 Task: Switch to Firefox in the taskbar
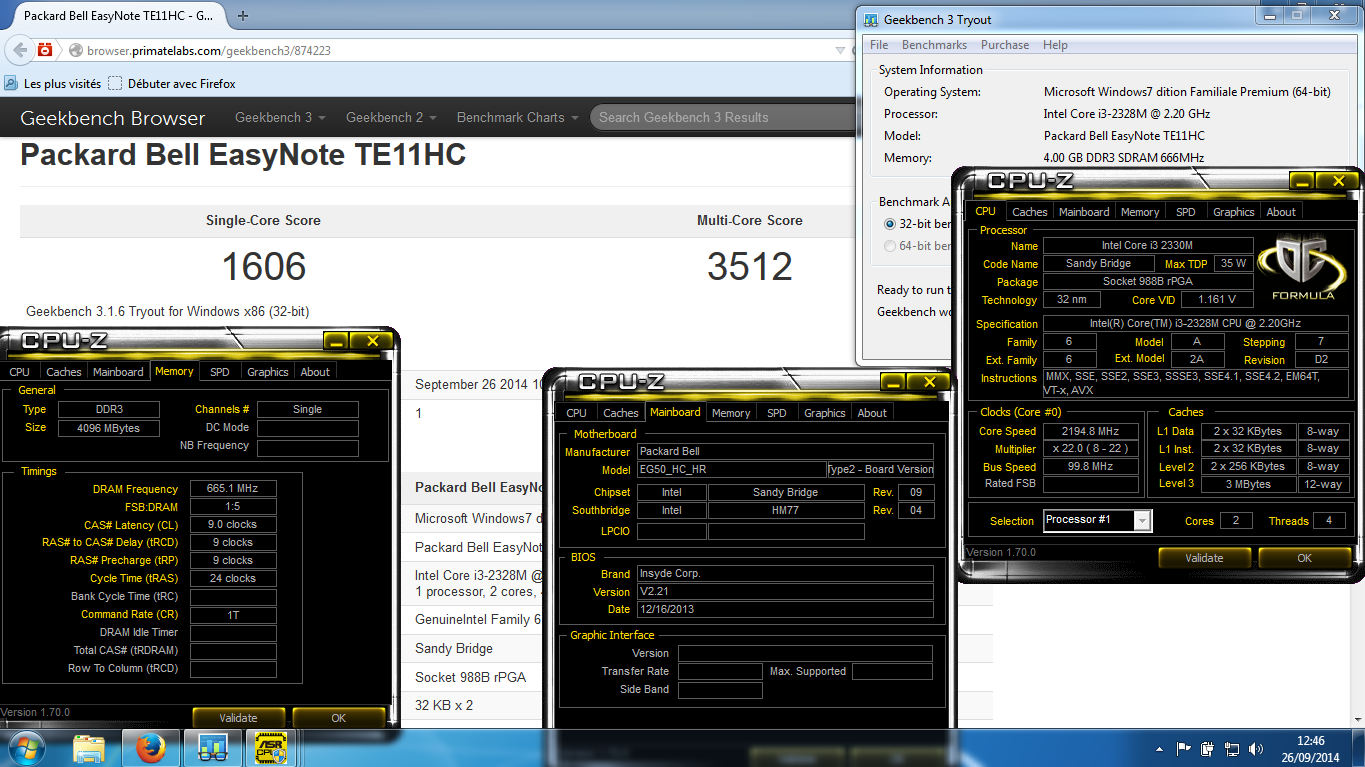(x=150, y=747)
